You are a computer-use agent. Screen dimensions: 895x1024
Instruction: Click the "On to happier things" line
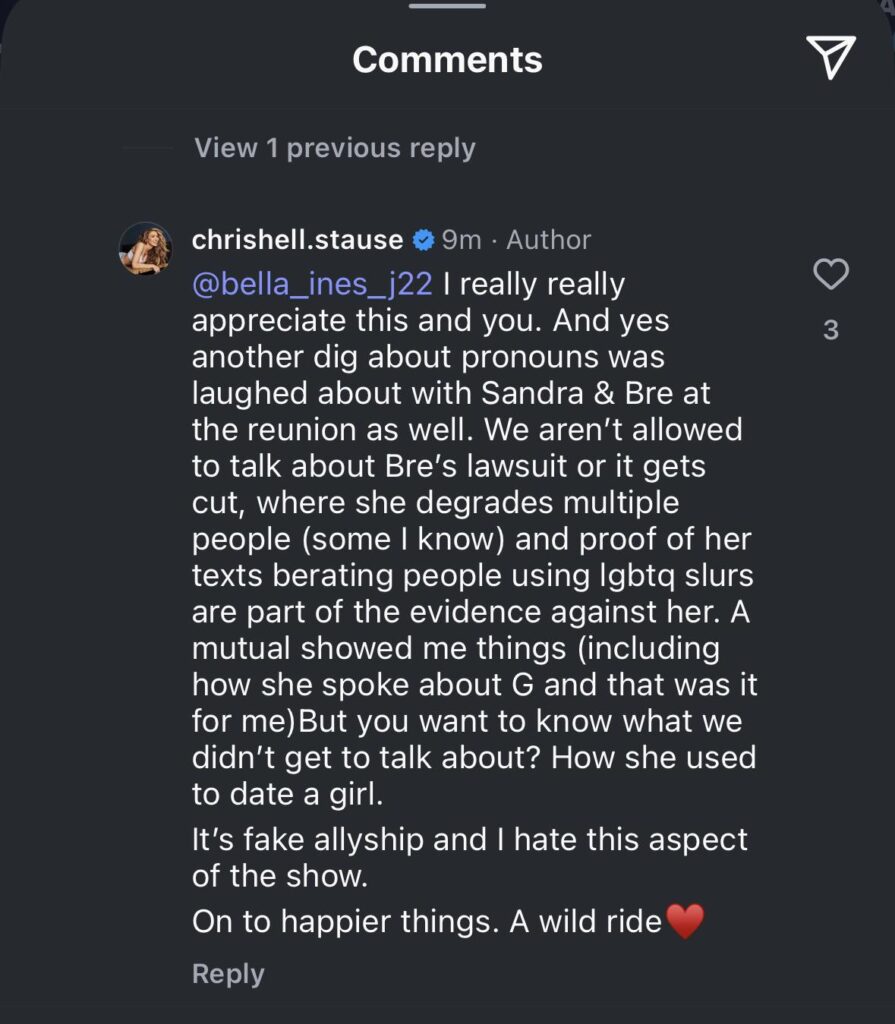(427, 920)
